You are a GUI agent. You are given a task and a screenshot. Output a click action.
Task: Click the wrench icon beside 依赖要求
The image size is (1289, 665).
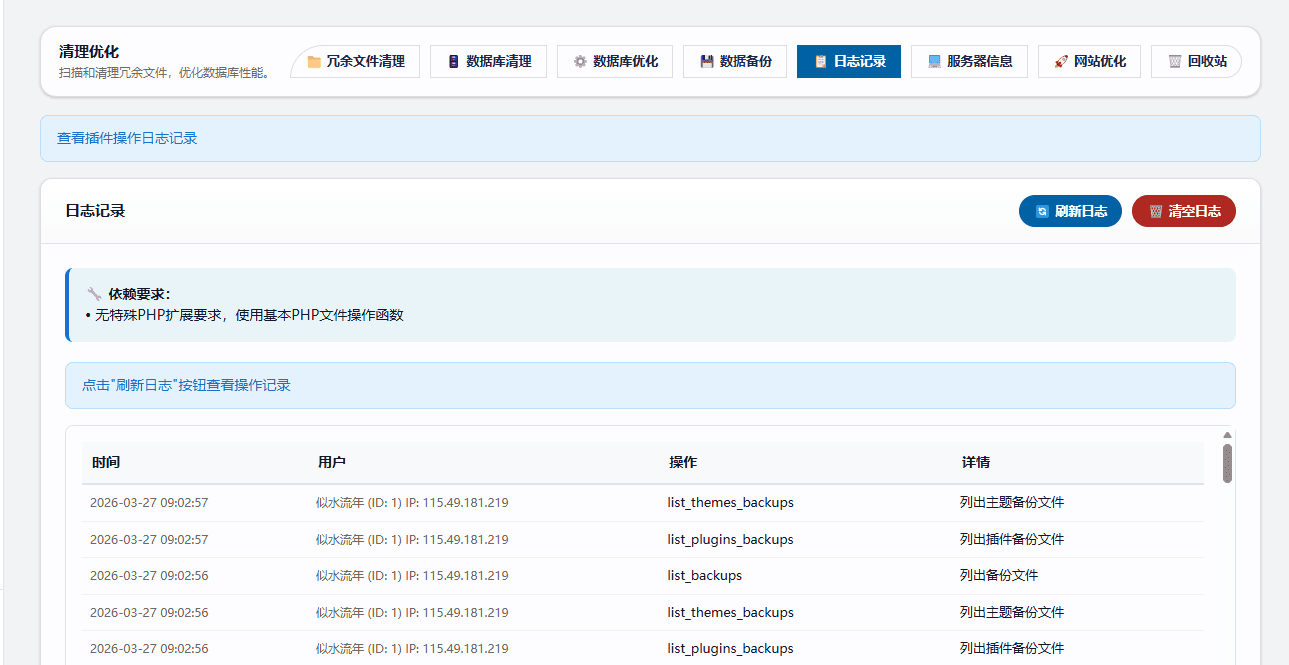(x=94, y=294)
